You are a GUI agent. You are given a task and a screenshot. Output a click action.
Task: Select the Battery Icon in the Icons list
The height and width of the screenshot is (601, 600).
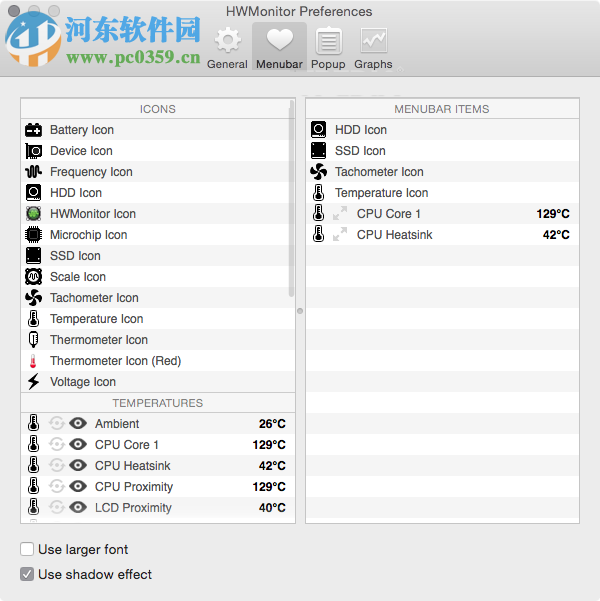coord(158,130)
